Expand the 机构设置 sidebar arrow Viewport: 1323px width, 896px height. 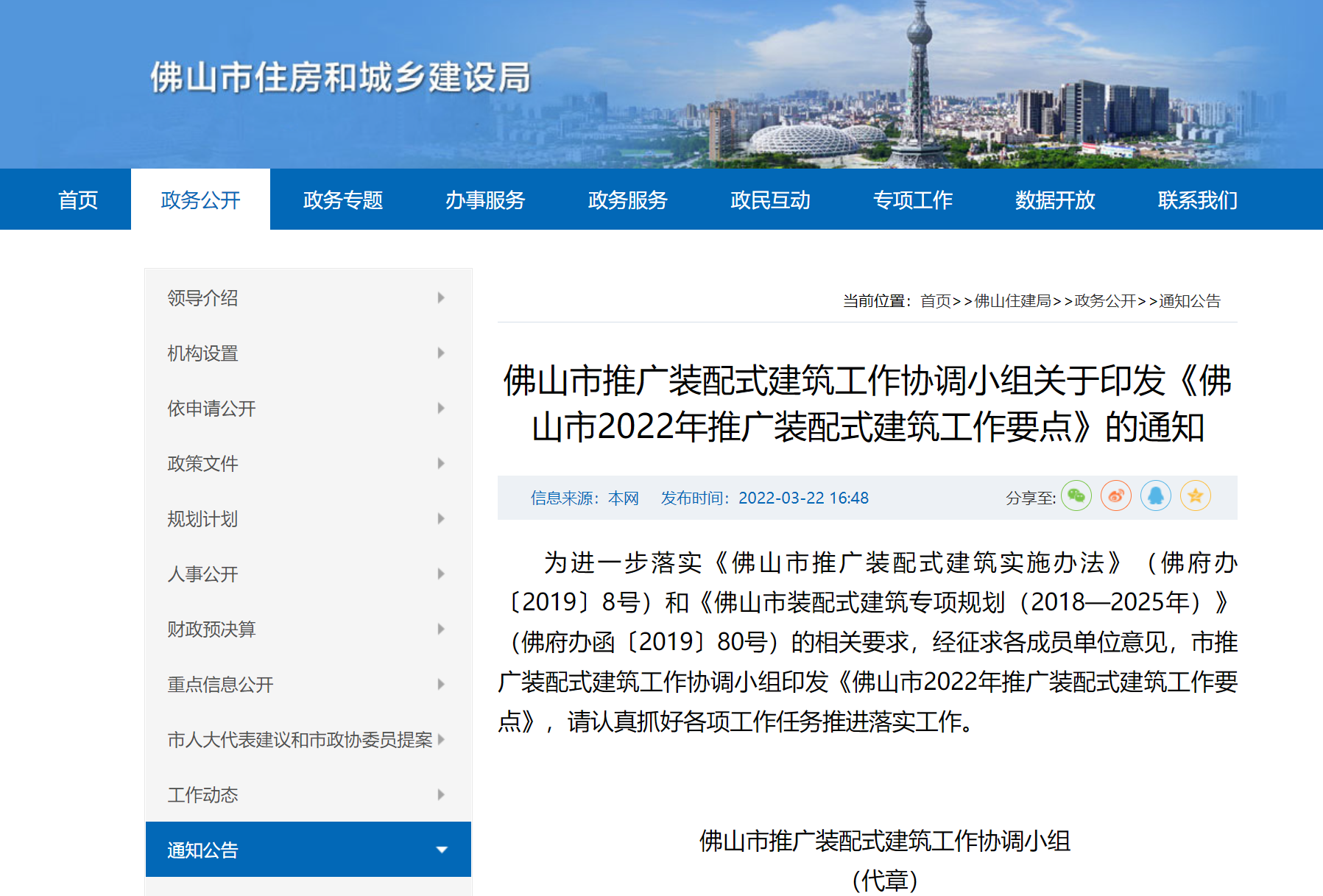pos(441,353)
